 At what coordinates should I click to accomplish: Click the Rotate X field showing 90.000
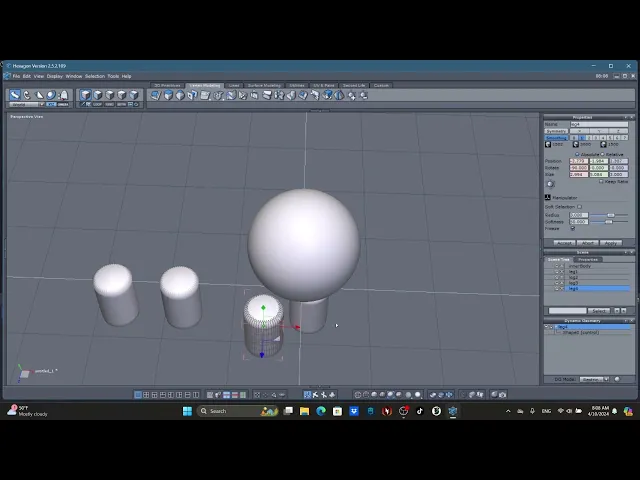(578, 168)
